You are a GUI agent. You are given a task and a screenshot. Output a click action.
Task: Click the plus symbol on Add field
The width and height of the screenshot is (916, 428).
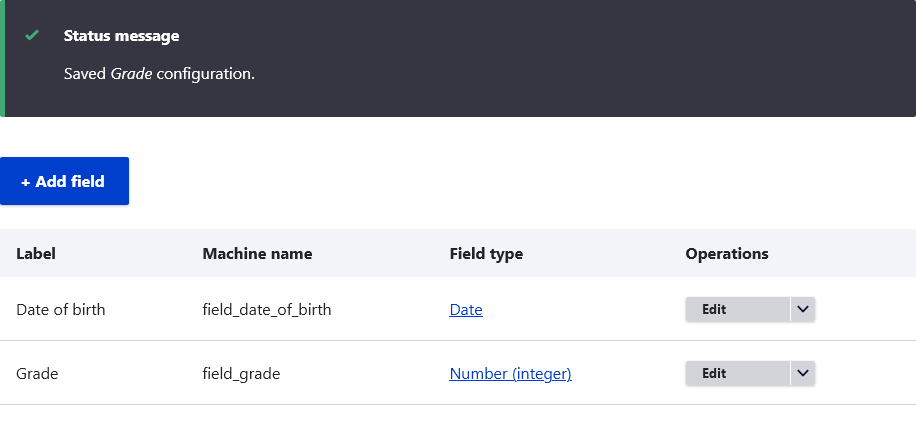point(25,182)
